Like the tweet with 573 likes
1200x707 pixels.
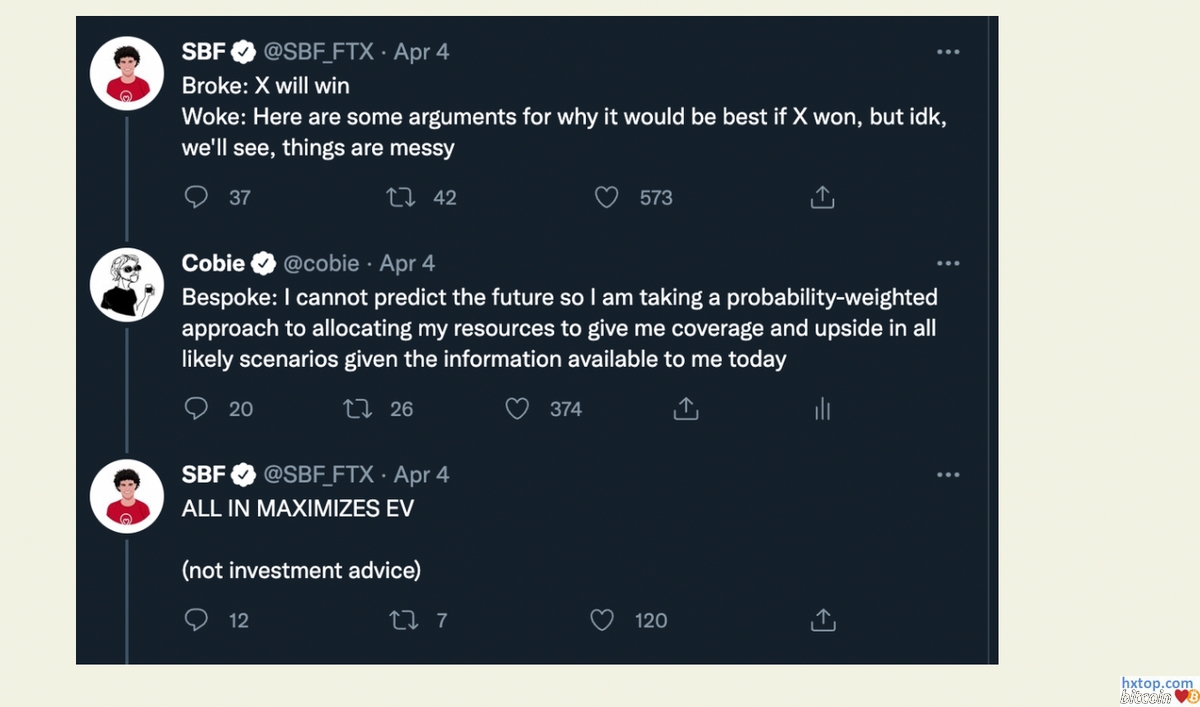pos(607,197)
